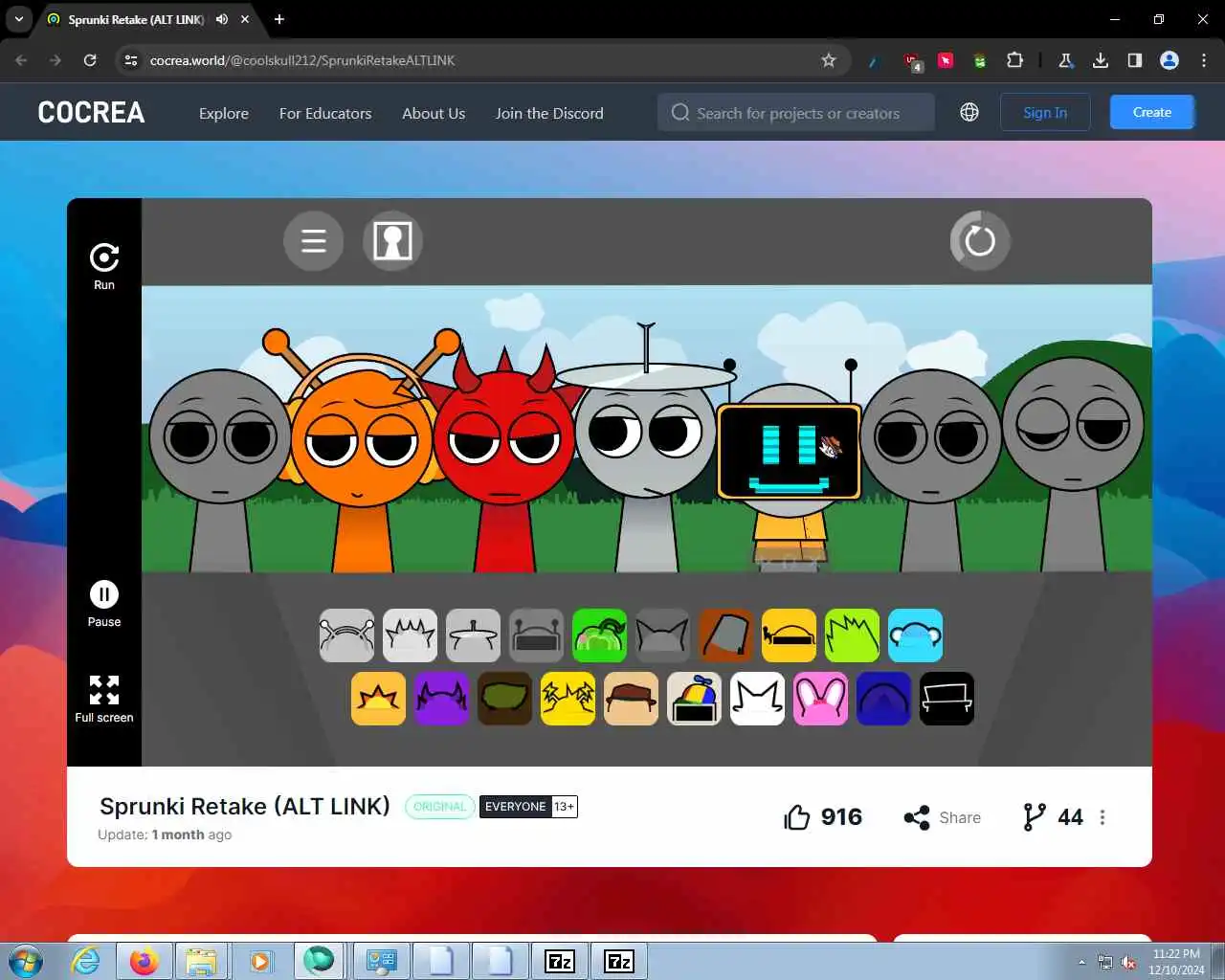The width and height of the screenshot is (1225, 980).
Task: Select the green headphones sprunki icon
Action: tap(599, 635)
